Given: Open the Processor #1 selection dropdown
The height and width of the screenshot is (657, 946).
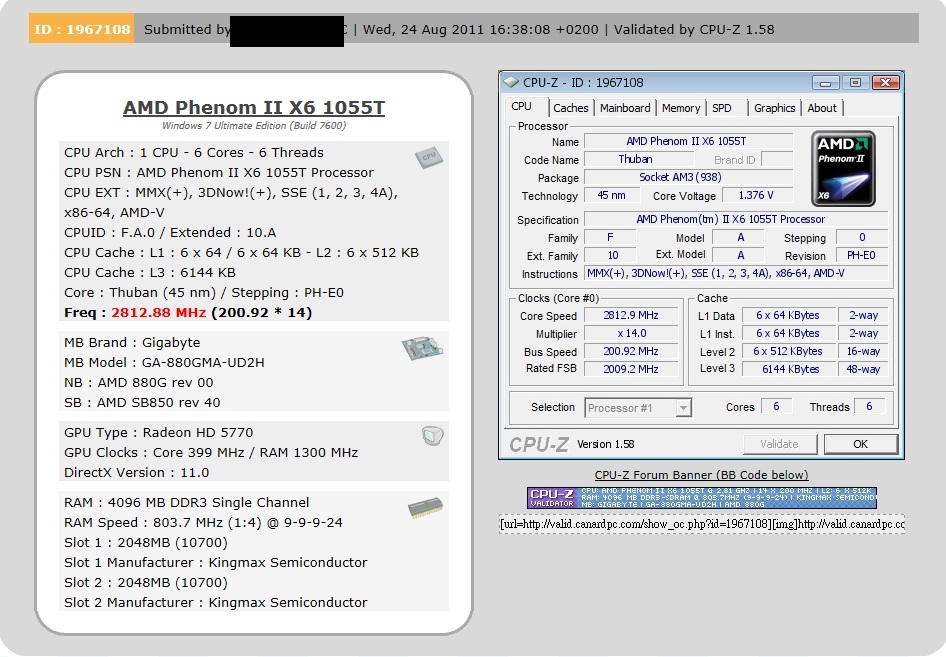Looking at the screenshot, I should point(638,408).
